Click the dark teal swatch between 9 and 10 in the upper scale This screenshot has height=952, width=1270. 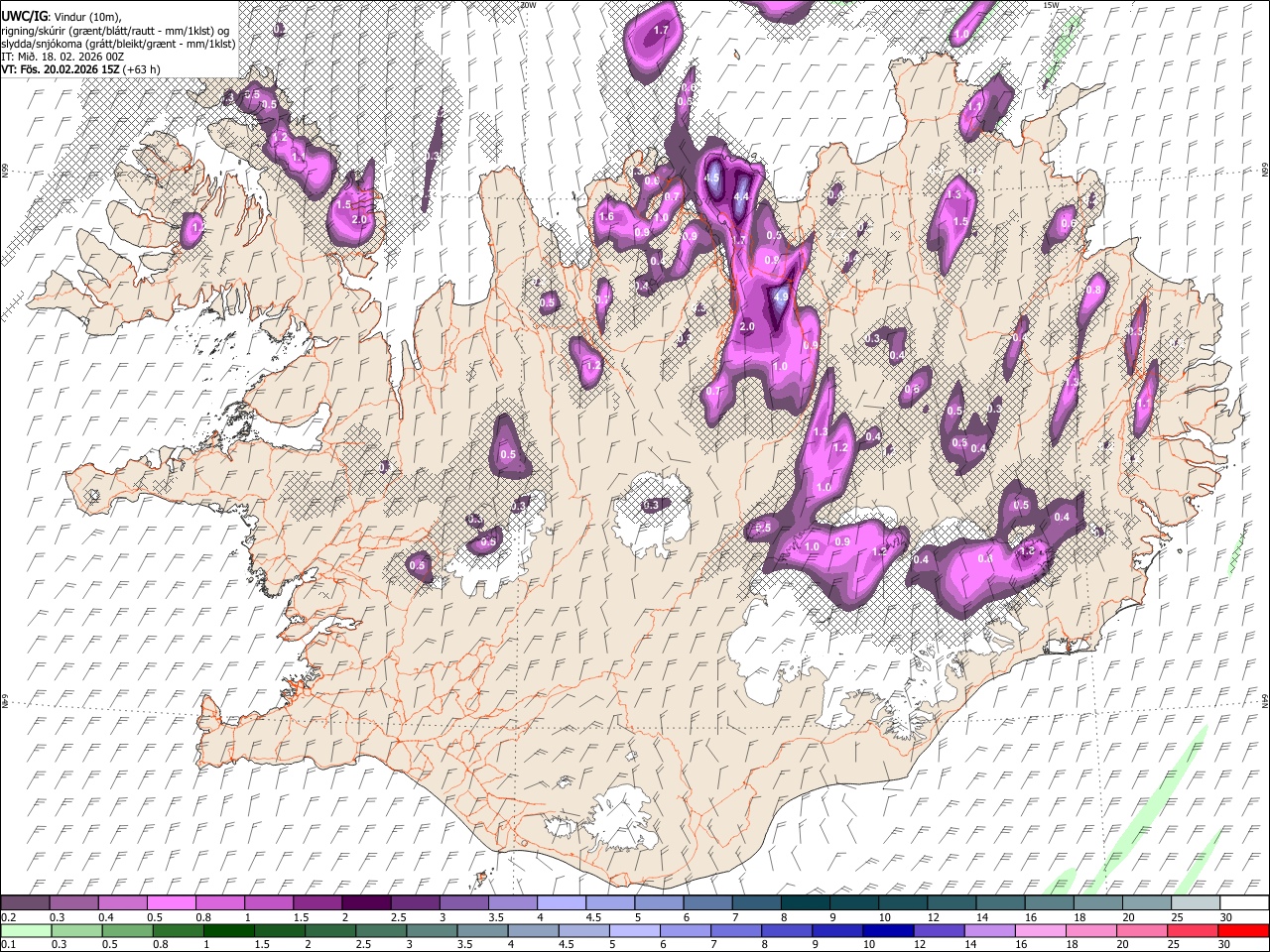[x=853, y=902]
